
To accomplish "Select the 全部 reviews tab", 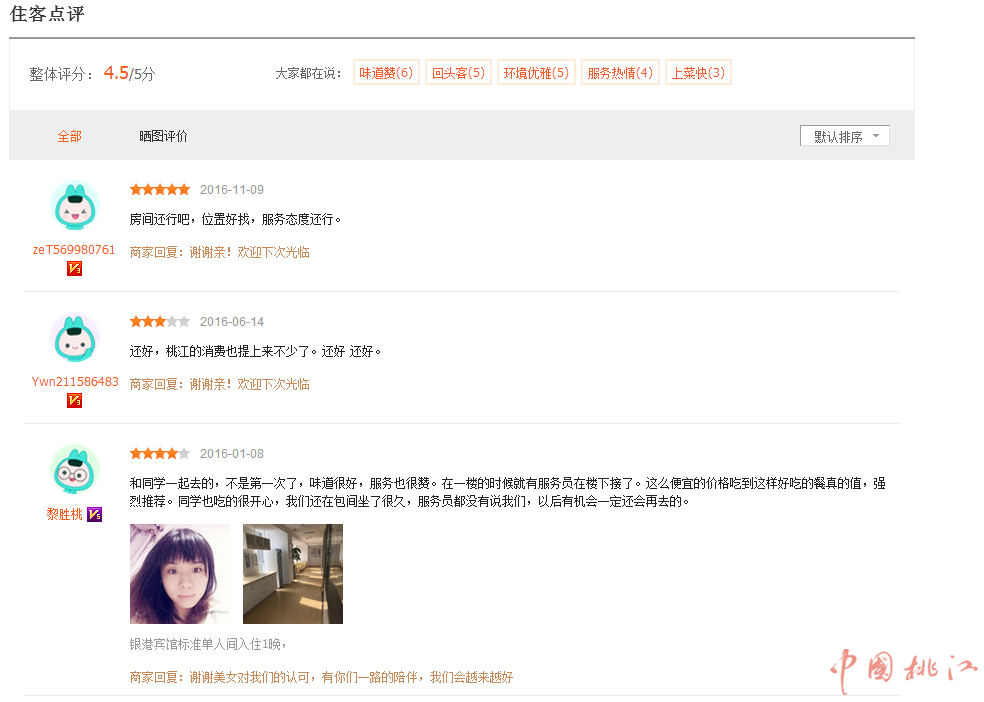I will [69, 136].
